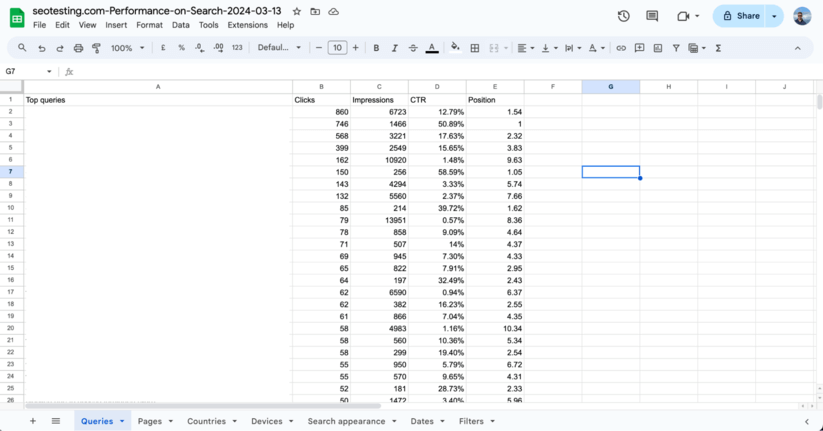Image resolution: width=823 pixels, height=431 pixels.
Task: Create a filter
Action: pos(676,48)
